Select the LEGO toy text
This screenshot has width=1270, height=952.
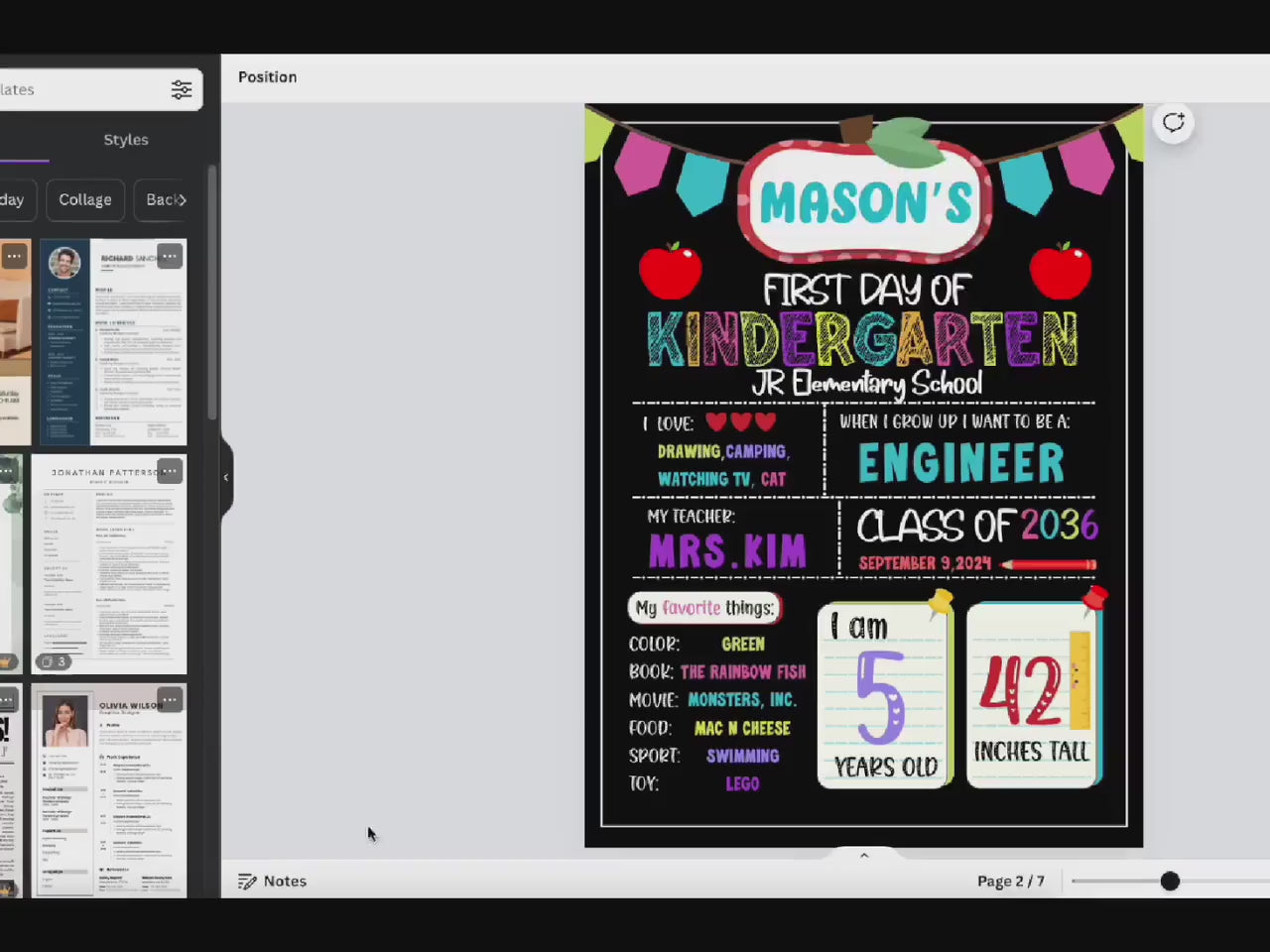pyautogui.click(x=742, y=783)
